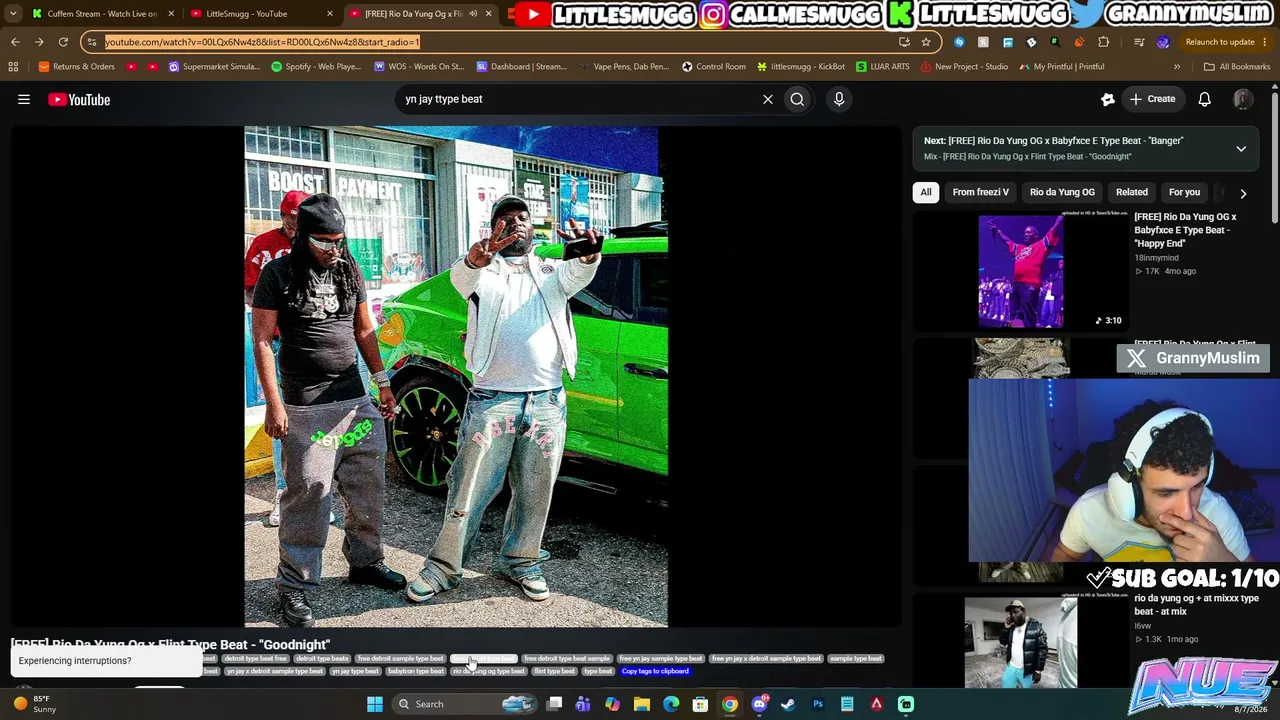
Task: Open the Spotify - Web Player bookmark
Action: click(316, 67)
